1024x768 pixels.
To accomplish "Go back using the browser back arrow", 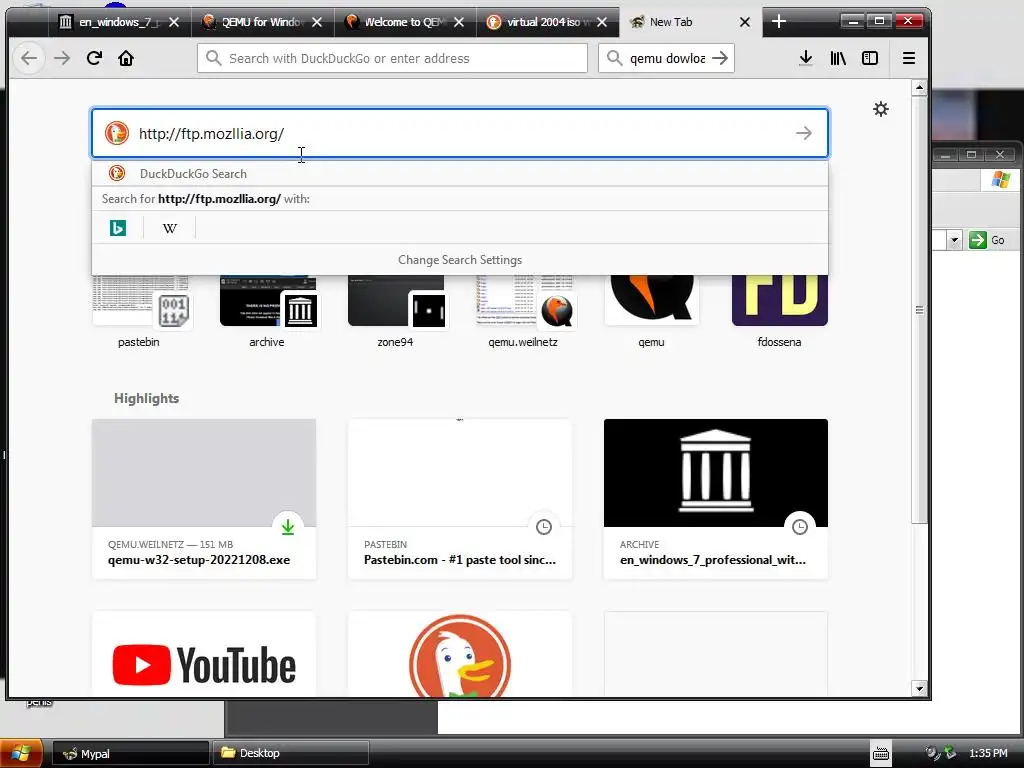I will (x=29, y=58).
